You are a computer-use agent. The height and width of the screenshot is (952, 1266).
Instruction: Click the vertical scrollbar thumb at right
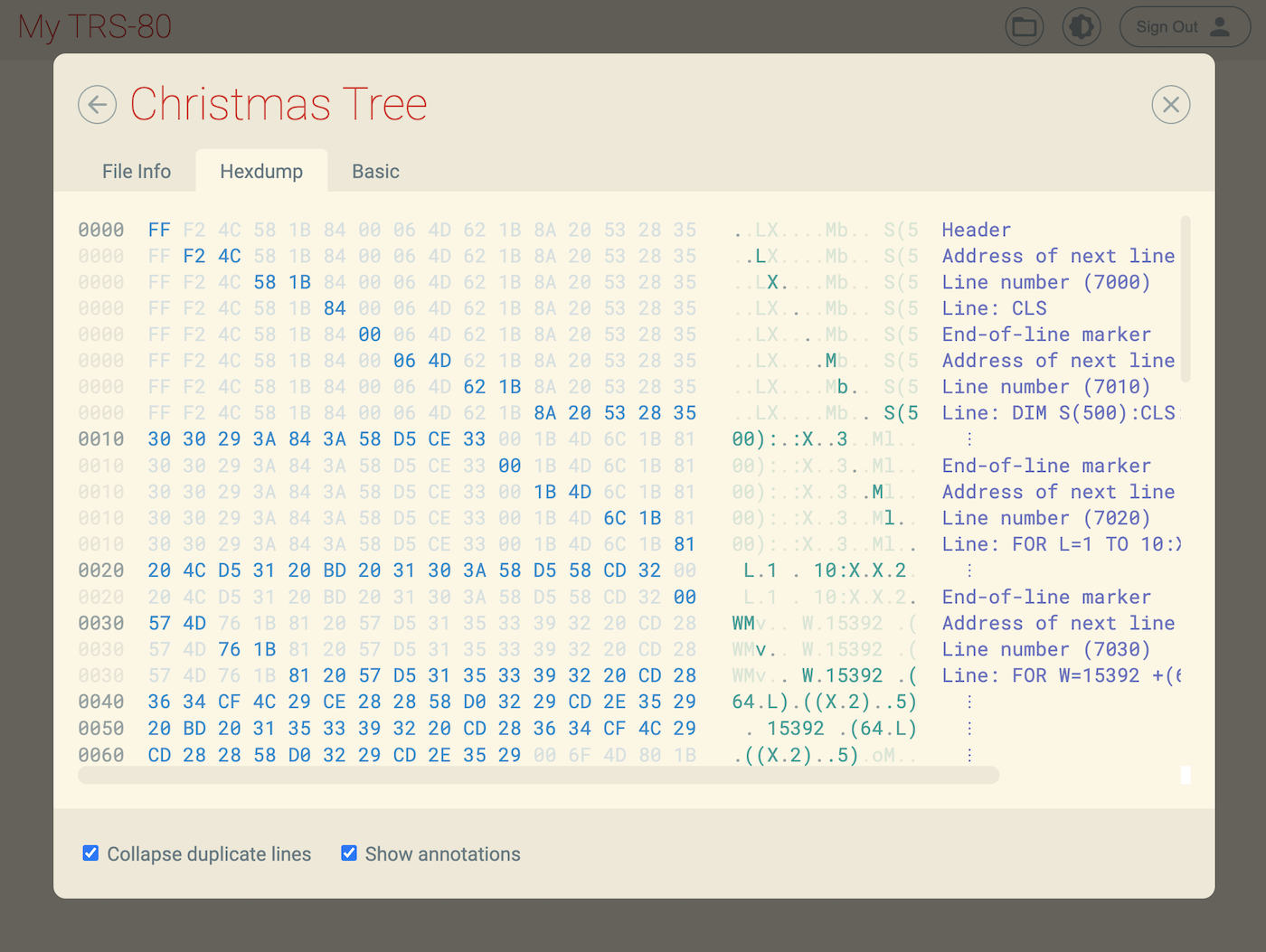(x=1185, y=298)
